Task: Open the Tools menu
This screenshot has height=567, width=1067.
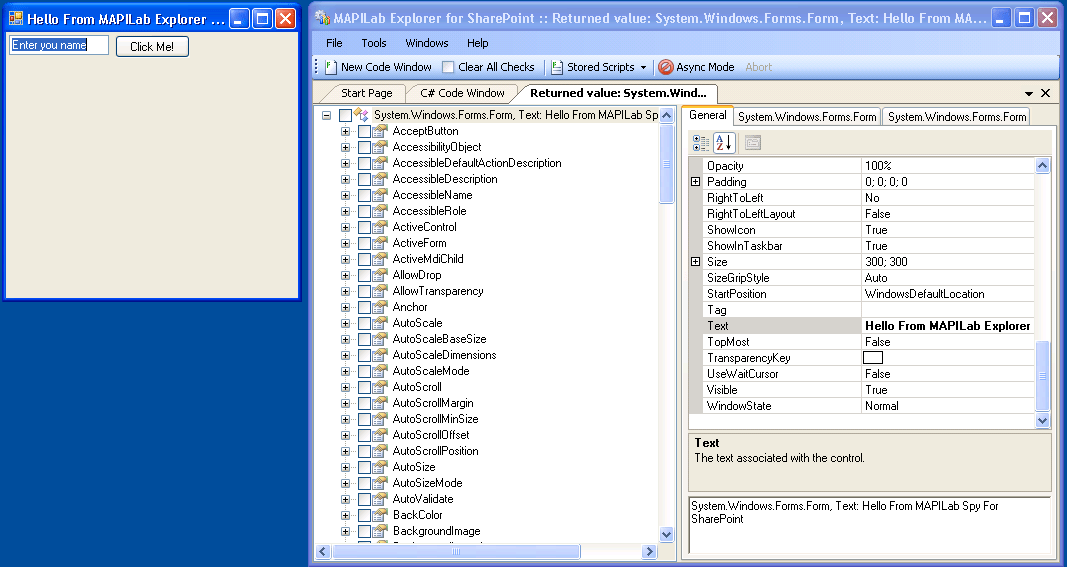Action: (x=374, y=43)
